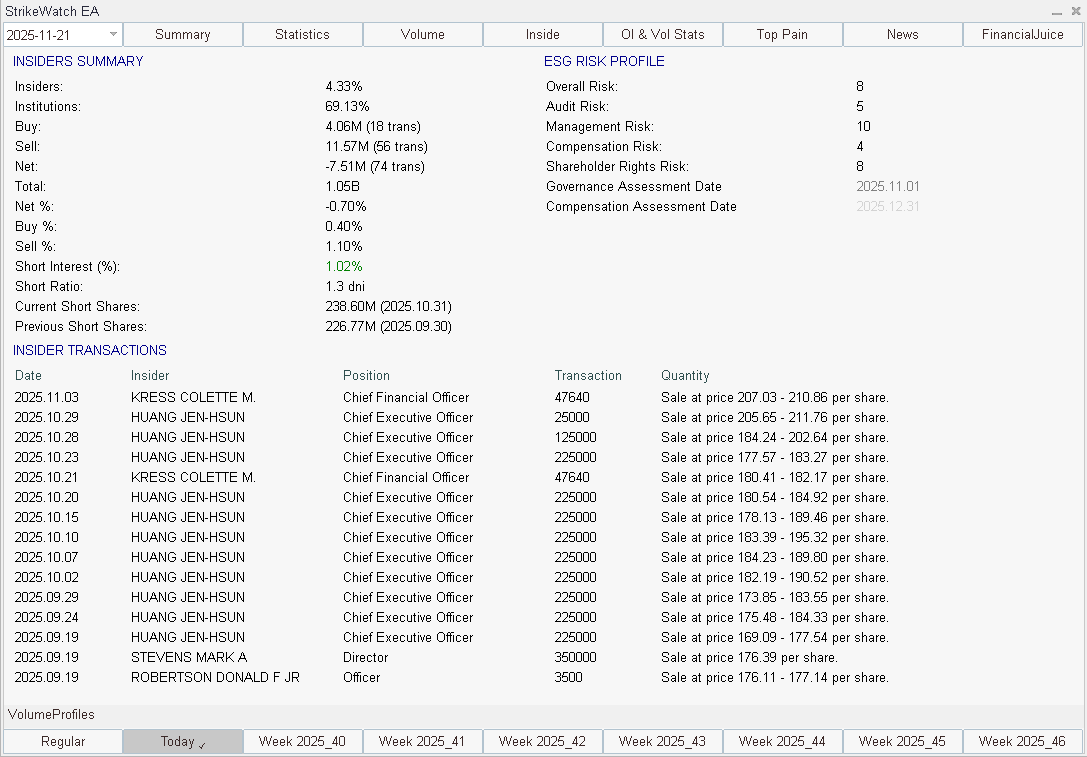Screen dimensions: 1087x757
Task: Open the Top Pain tab
Action: coord(782,34)
